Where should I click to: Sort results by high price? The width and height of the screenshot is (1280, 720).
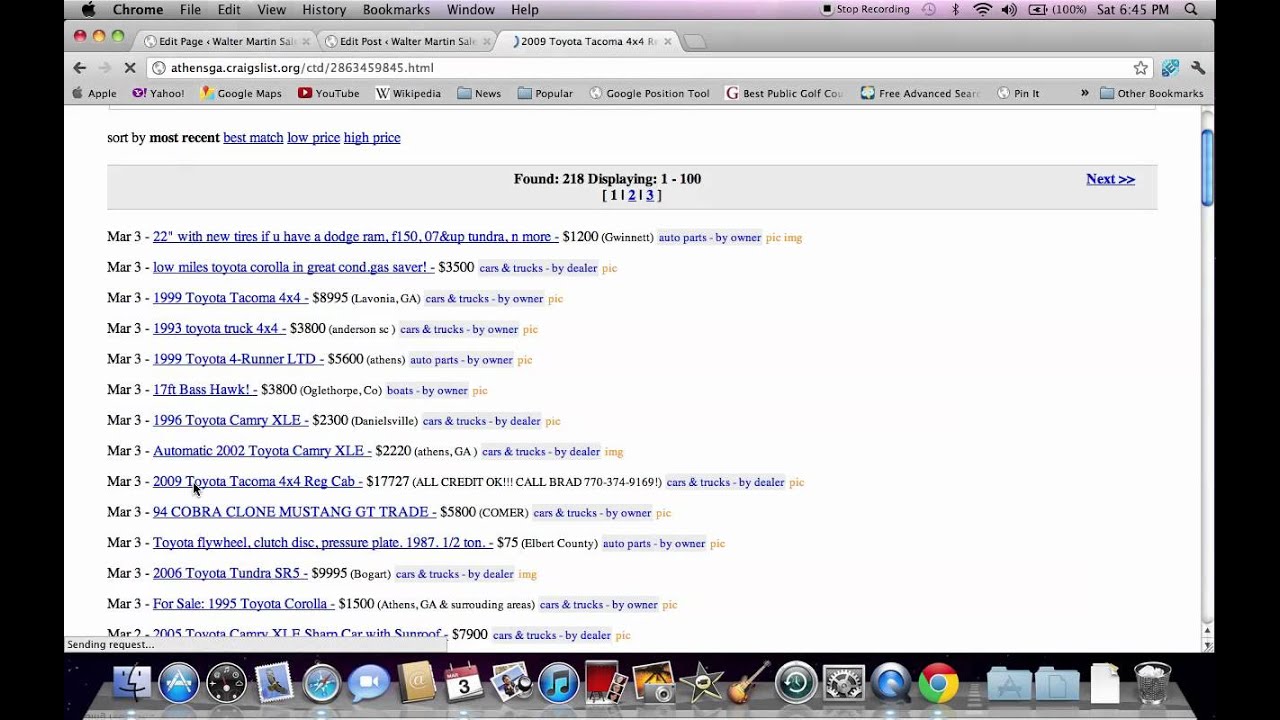[x=372, y=138]
